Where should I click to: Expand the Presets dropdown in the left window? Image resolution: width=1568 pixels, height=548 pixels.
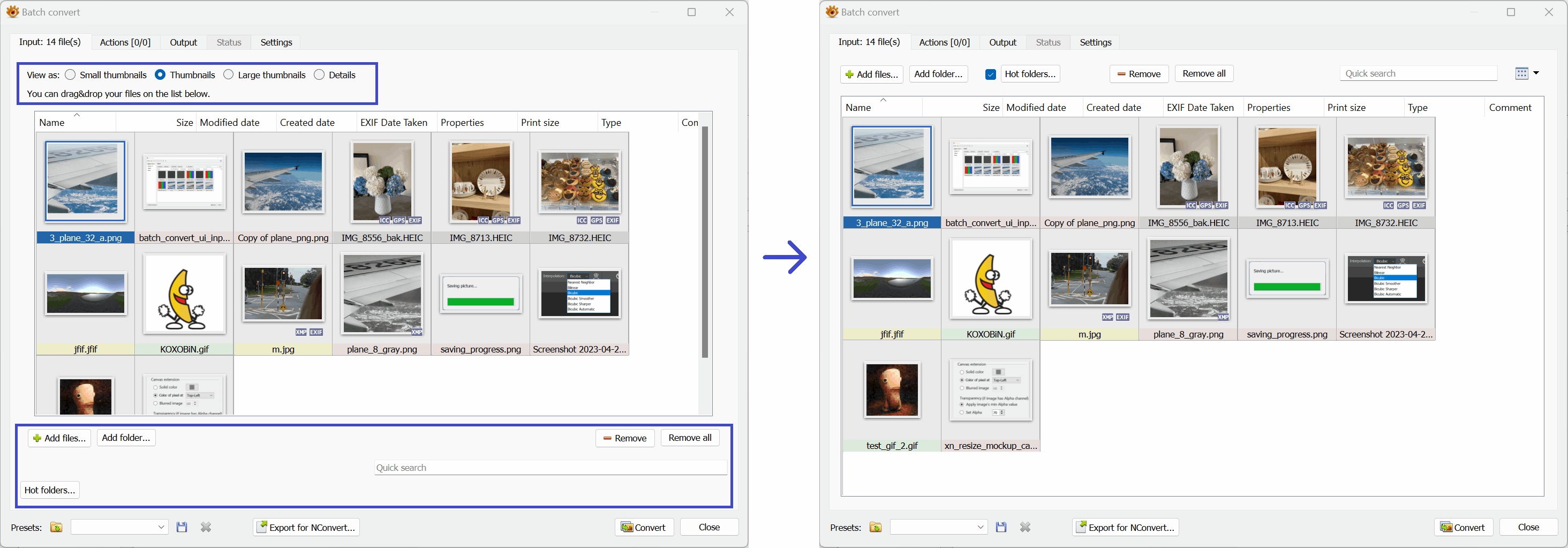pyautogui.click(x=161, y=527)
